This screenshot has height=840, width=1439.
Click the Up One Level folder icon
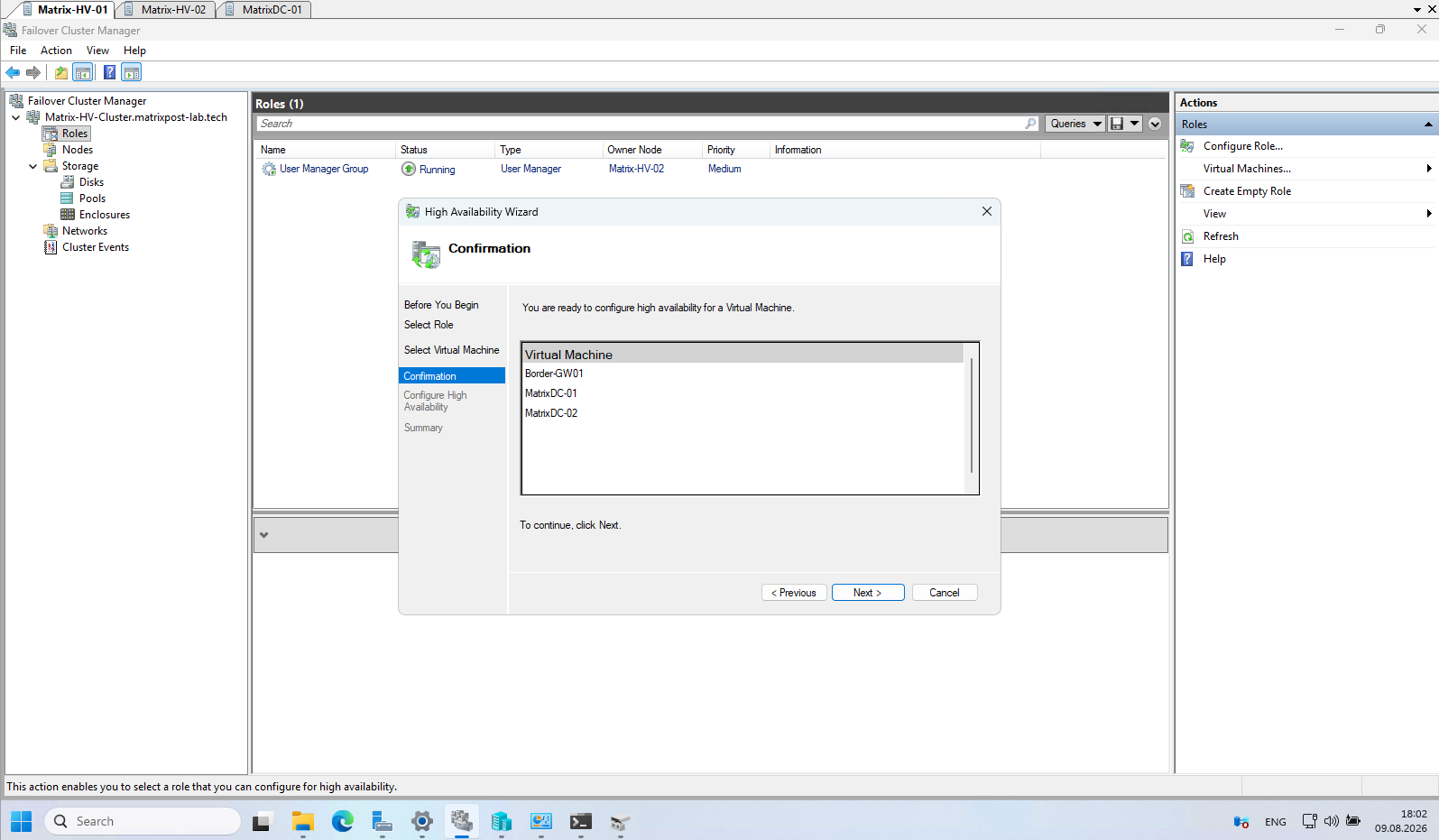pyautogui.click(x=61, y=72)
